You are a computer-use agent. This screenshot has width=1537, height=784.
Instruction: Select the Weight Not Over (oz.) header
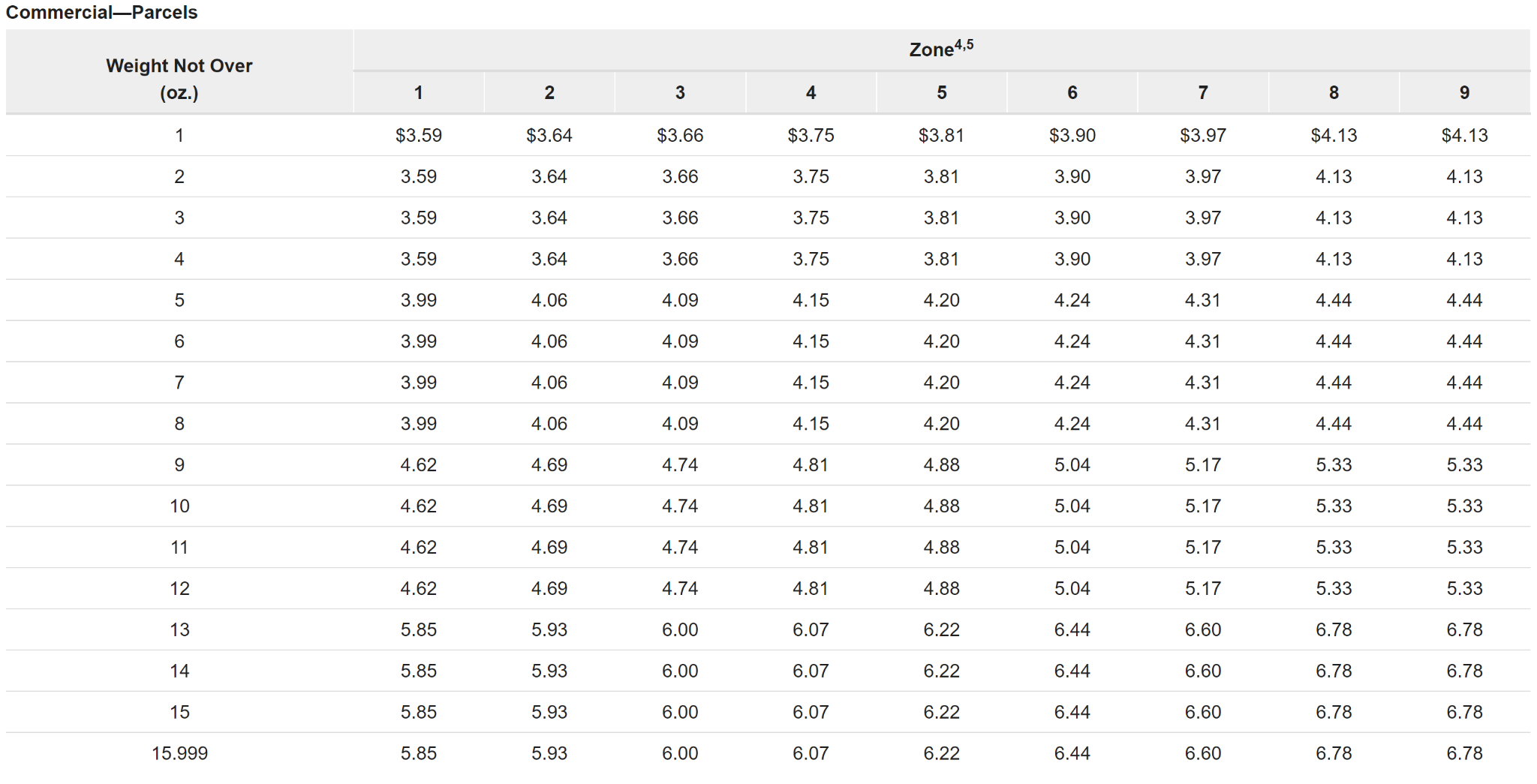(179, 79)
